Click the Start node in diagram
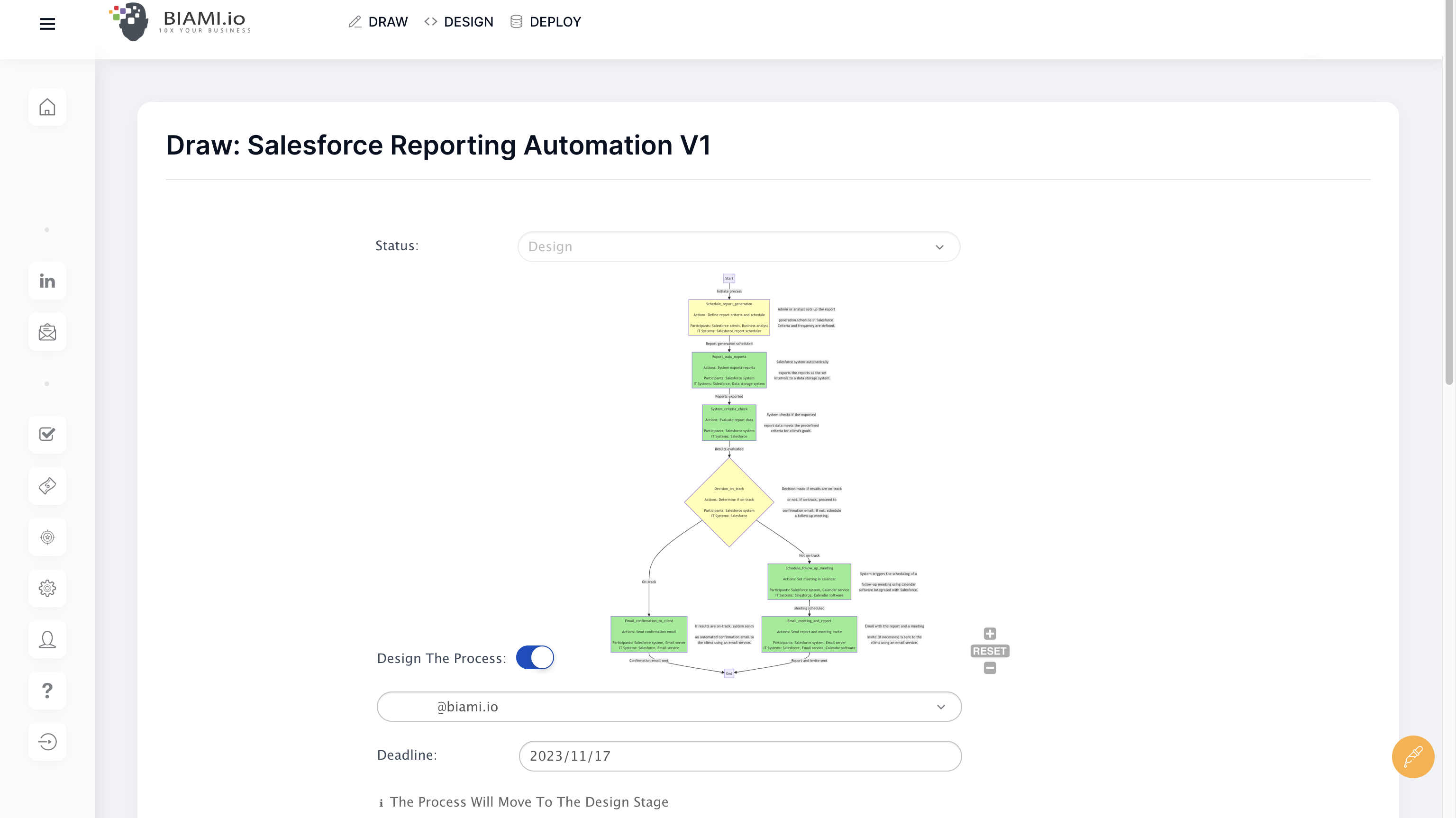 point(729,278)
